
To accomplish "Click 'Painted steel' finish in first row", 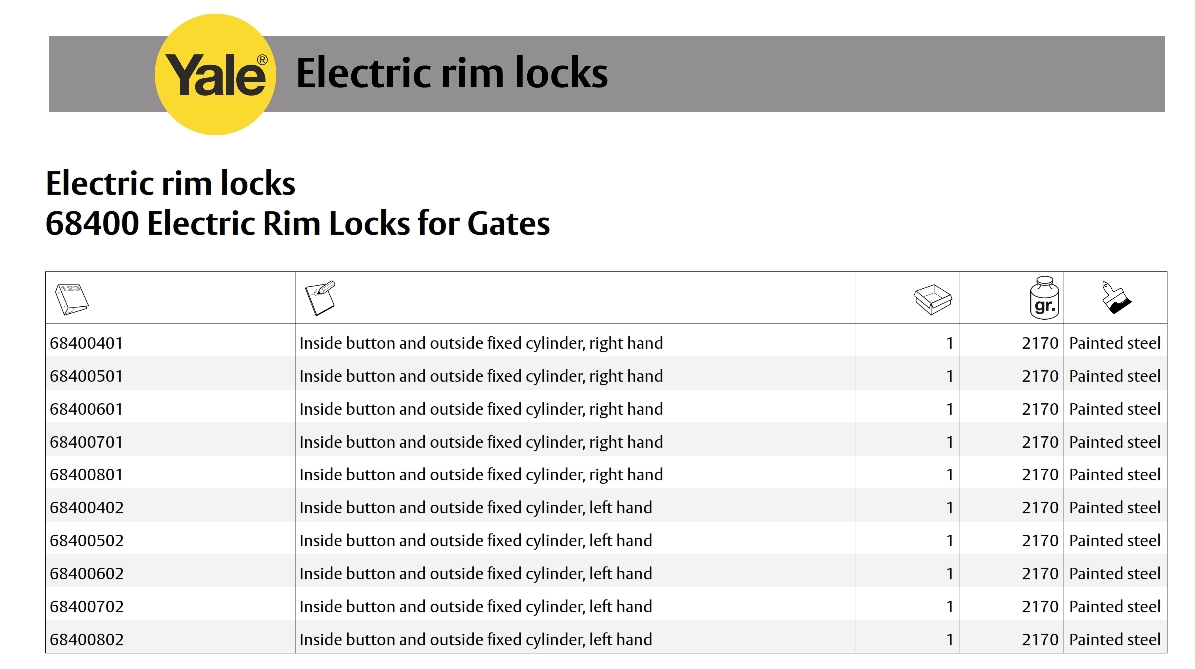I will (1114, 343).
